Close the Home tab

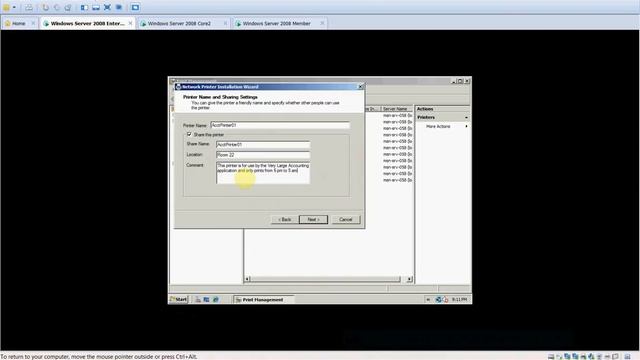(x=33, y=24)
